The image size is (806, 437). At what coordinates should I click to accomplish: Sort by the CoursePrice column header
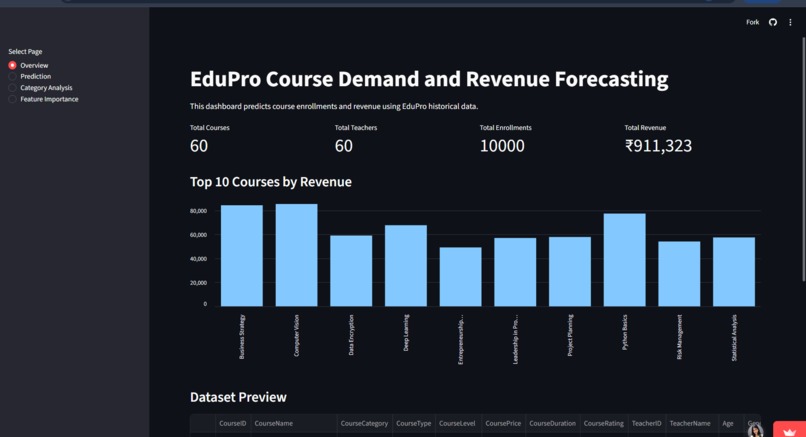click(x=503, y=424)
